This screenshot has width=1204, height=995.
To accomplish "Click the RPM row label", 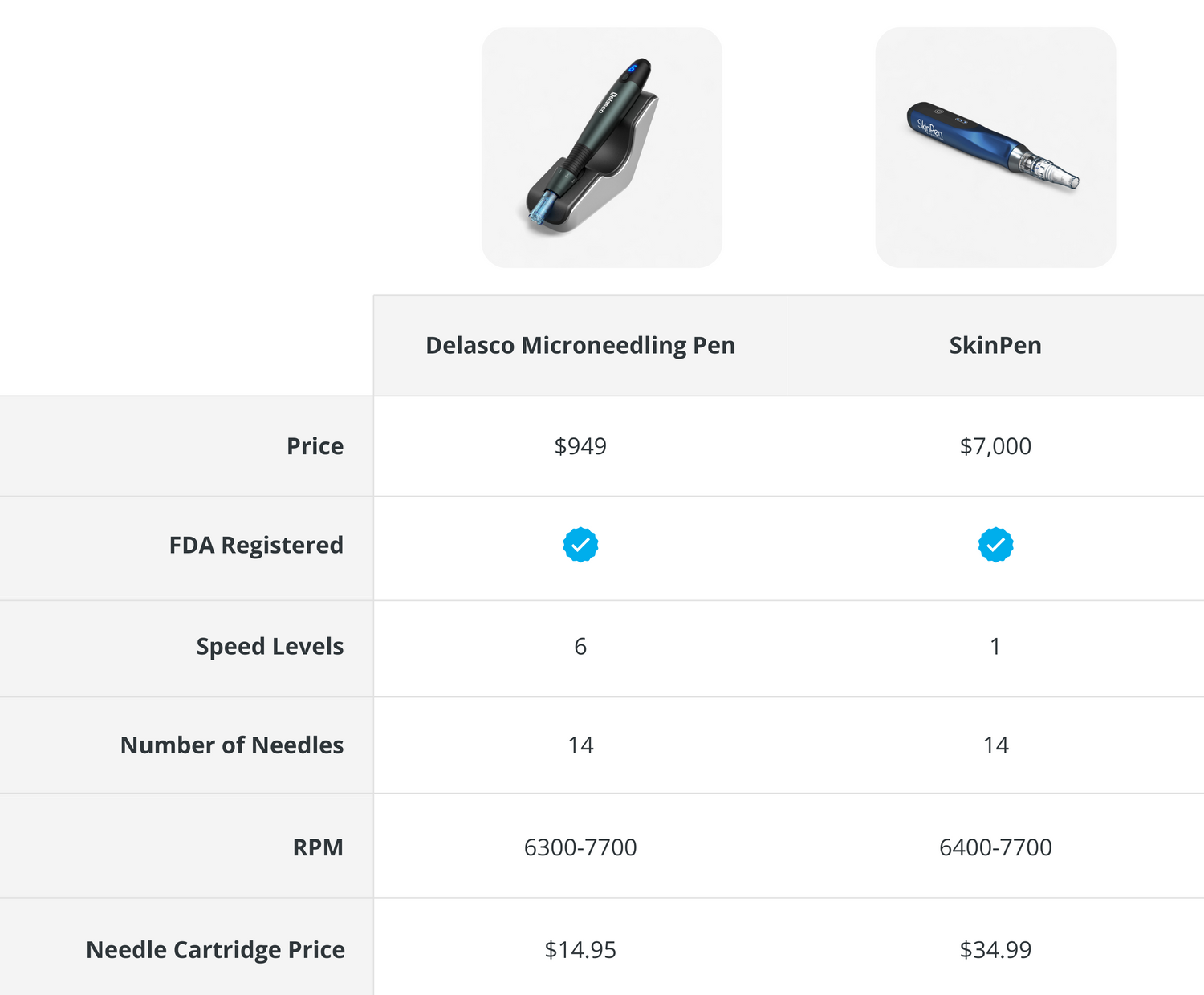I will [318, 847].
